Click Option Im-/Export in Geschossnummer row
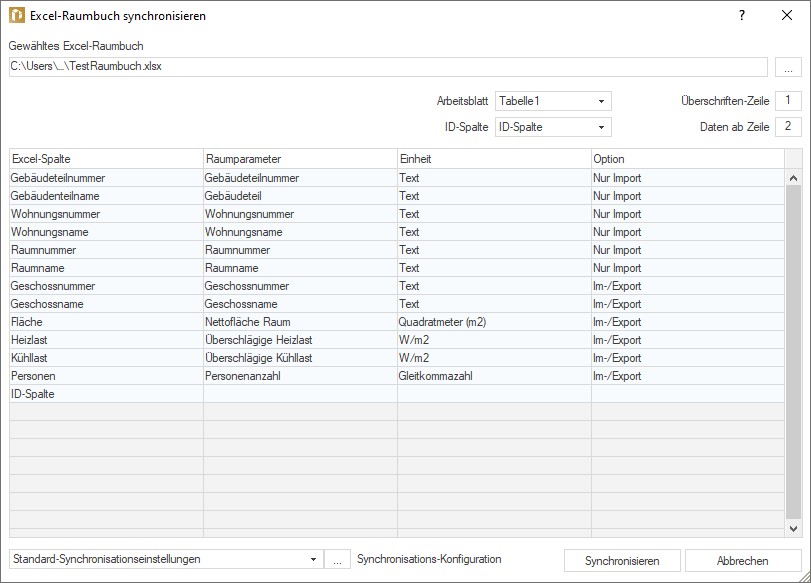The height and width of the screenshot is (583, 811). click(x=688, y=286)
